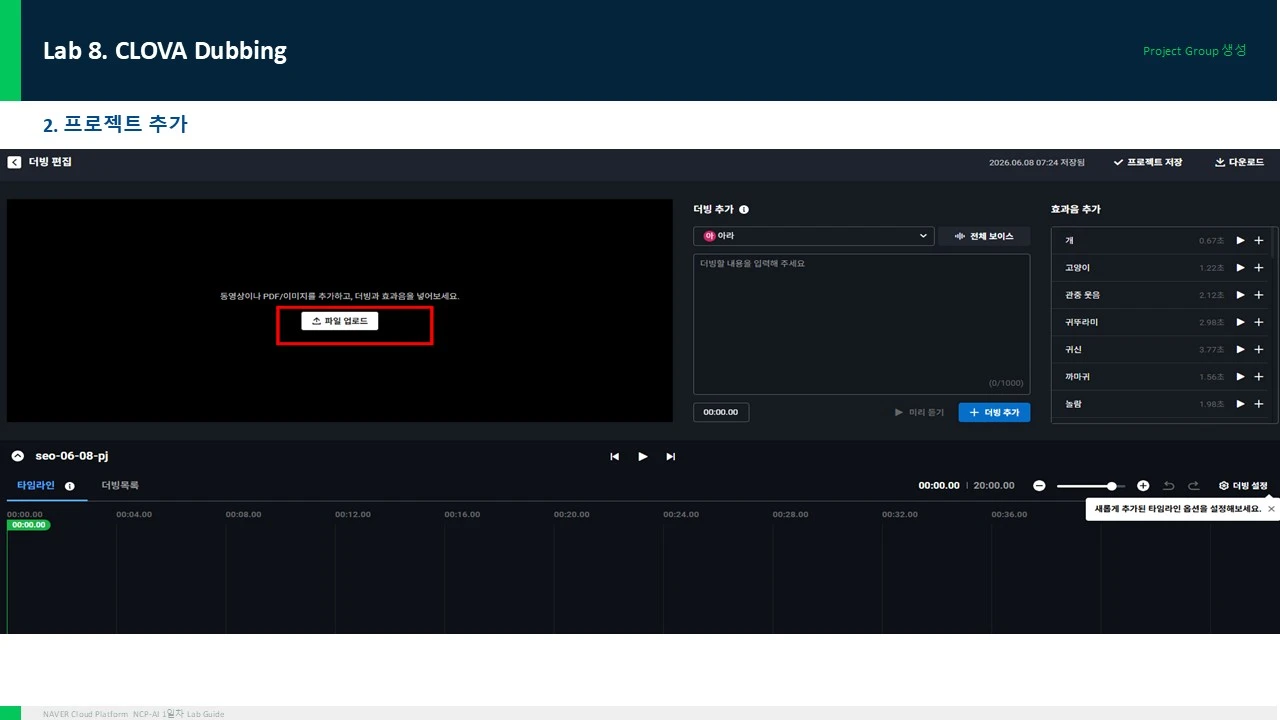The height and width of the screenshot is (720, 1280).
Task: Close the timeline option tooltip
Action: (x=1271, y=509)
